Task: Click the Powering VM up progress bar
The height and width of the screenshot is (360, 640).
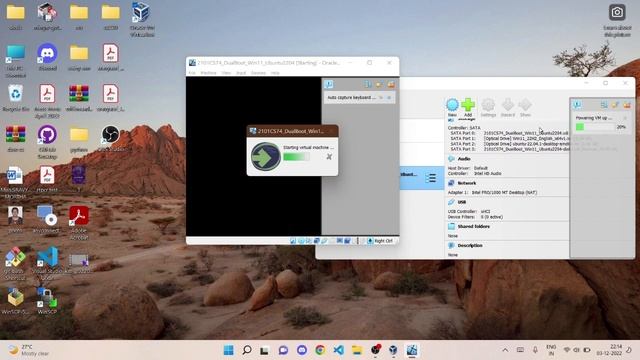Action: click(x=595, y=127)
